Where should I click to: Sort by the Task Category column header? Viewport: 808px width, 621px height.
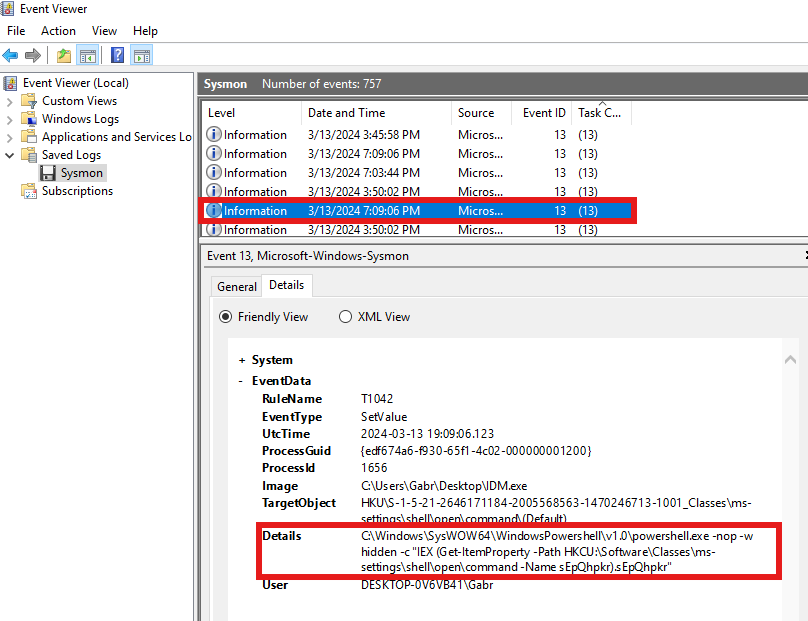tap(601, 113)
